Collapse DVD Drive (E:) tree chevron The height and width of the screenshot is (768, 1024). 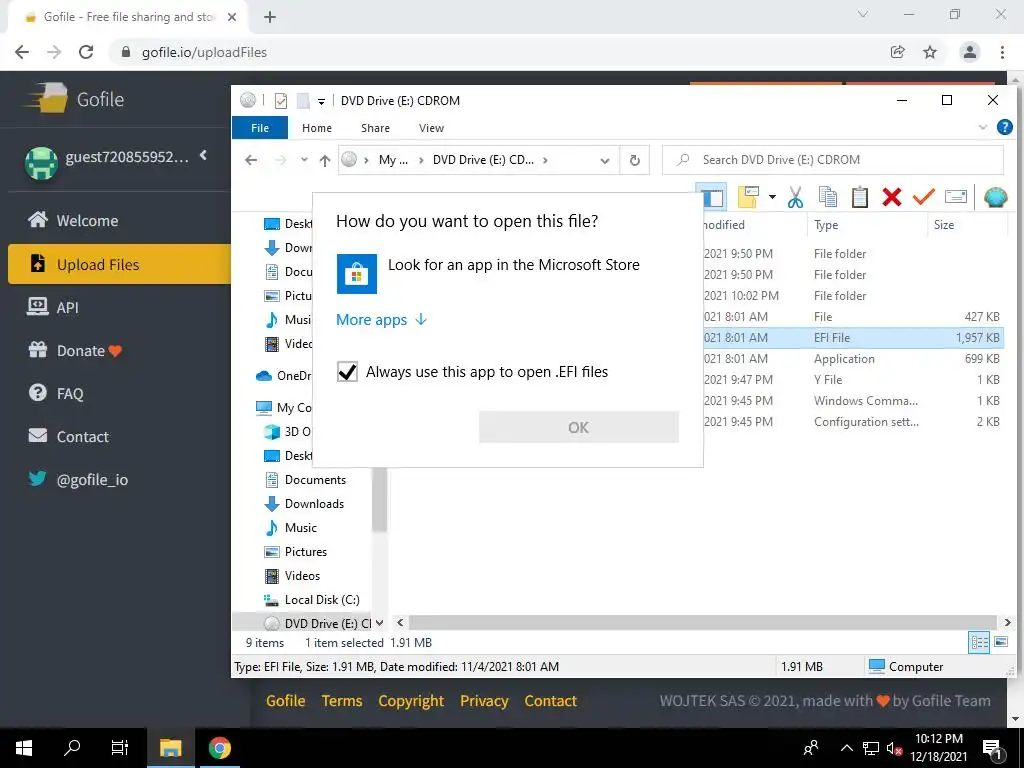(x=379, y=623)
